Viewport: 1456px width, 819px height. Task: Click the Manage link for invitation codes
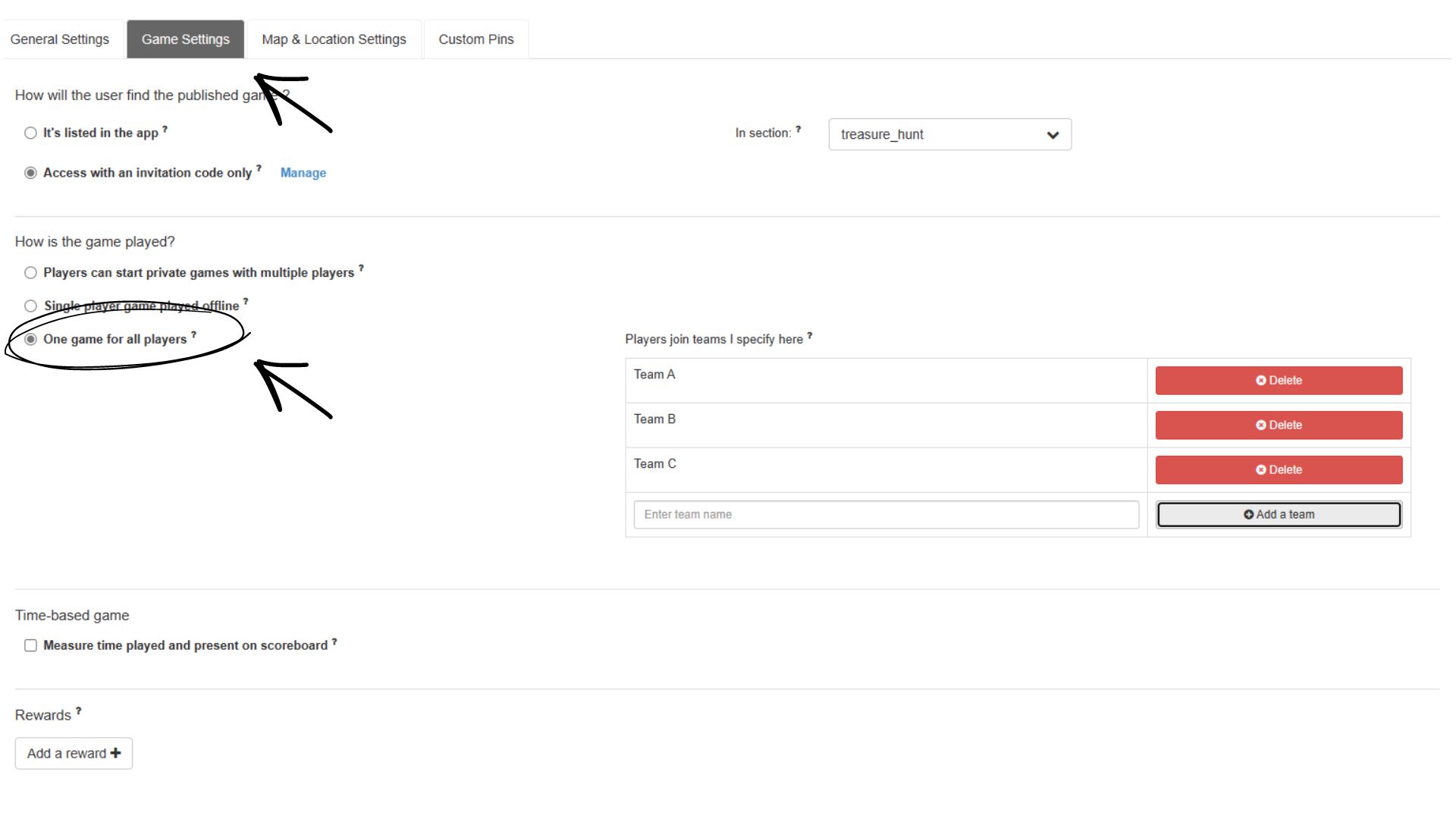tap(303, 173)
